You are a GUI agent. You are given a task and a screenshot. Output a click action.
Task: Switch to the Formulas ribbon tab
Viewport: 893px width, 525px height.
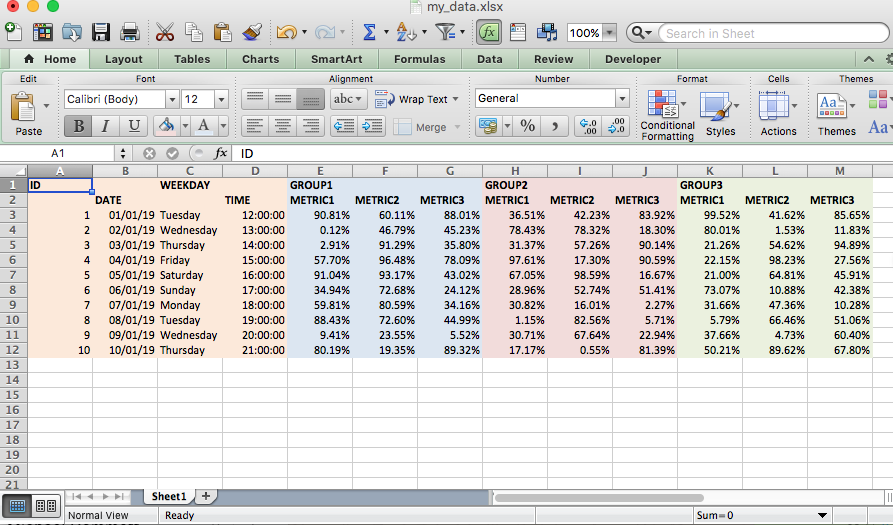pyautogui.click(x=419, y=59)
